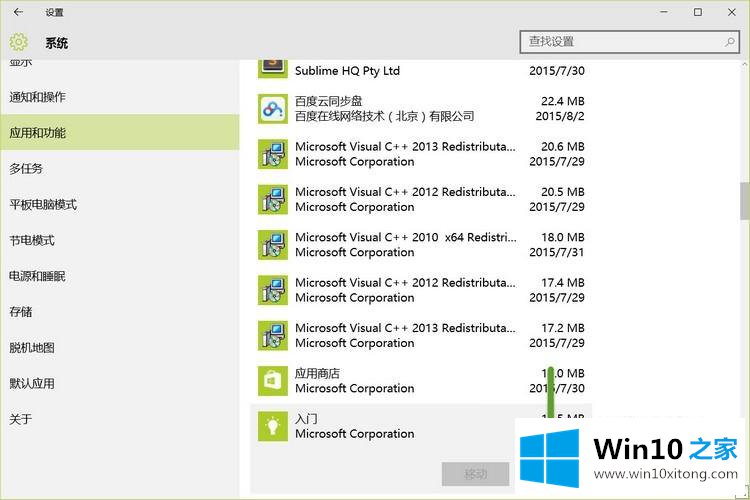
Task: Click the 百度云同步盘 app icon
Action: [273, 109]
